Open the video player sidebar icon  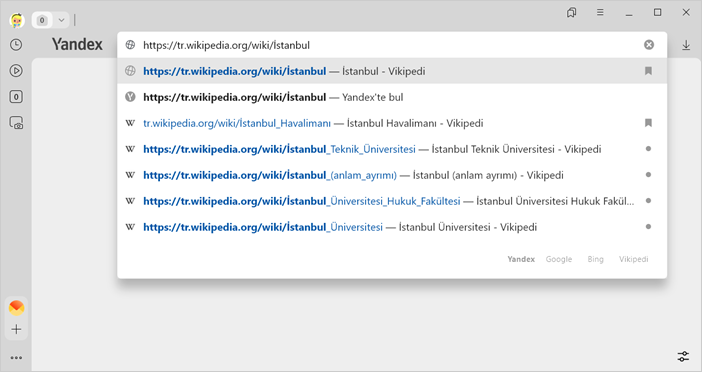pos(16,71)
